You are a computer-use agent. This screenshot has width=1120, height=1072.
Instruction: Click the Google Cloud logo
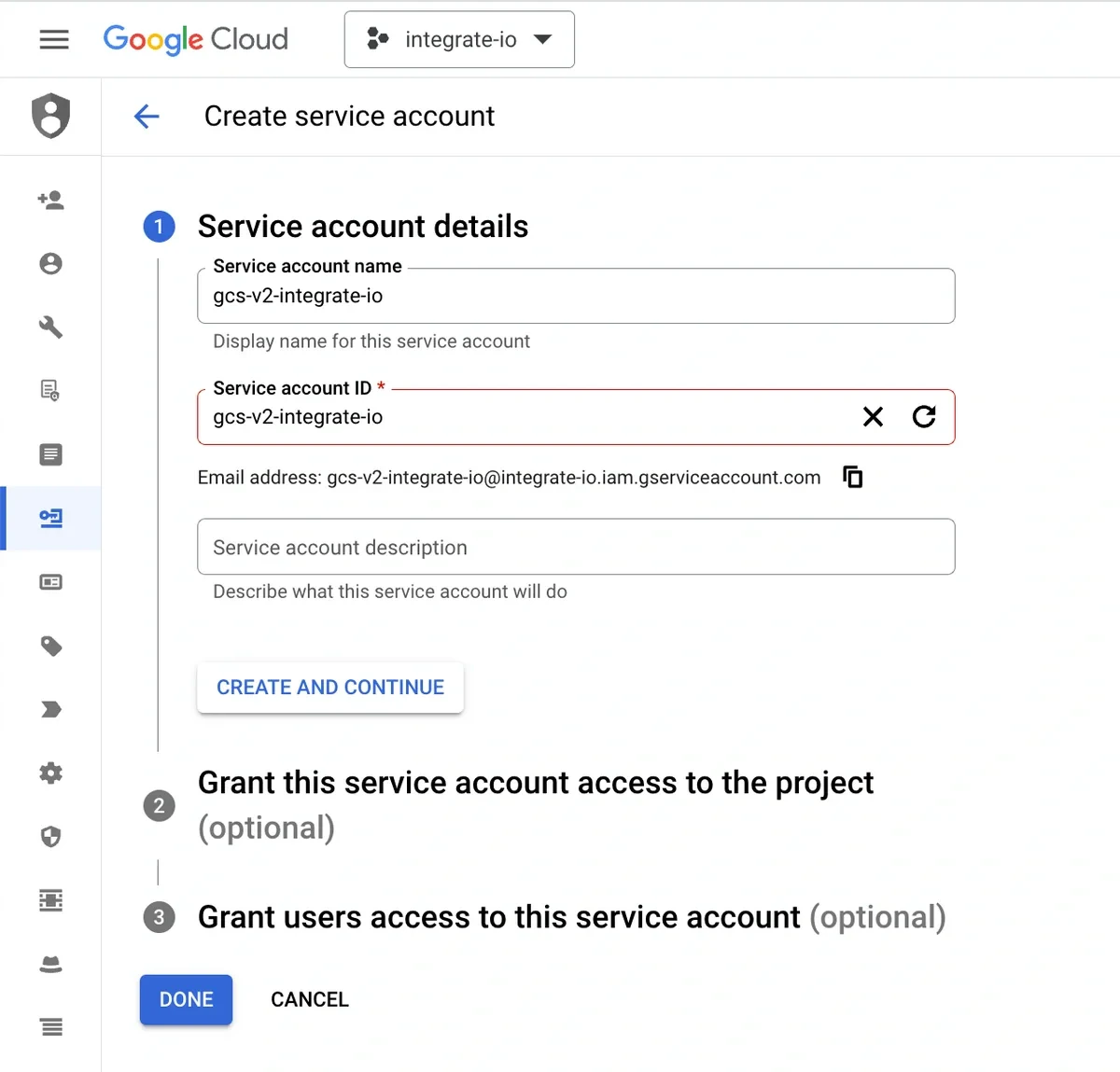pyautogui.click(x=195, y=39)
